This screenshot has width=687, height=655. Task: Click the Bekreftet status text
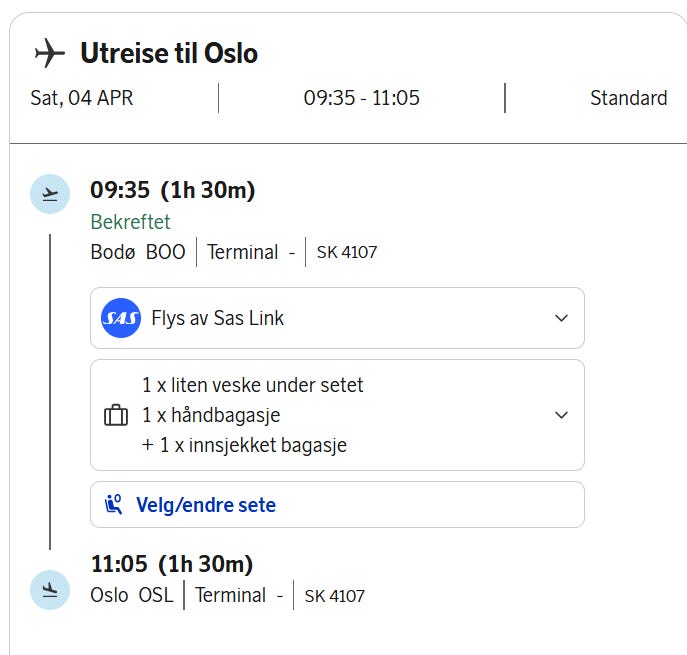130,222
